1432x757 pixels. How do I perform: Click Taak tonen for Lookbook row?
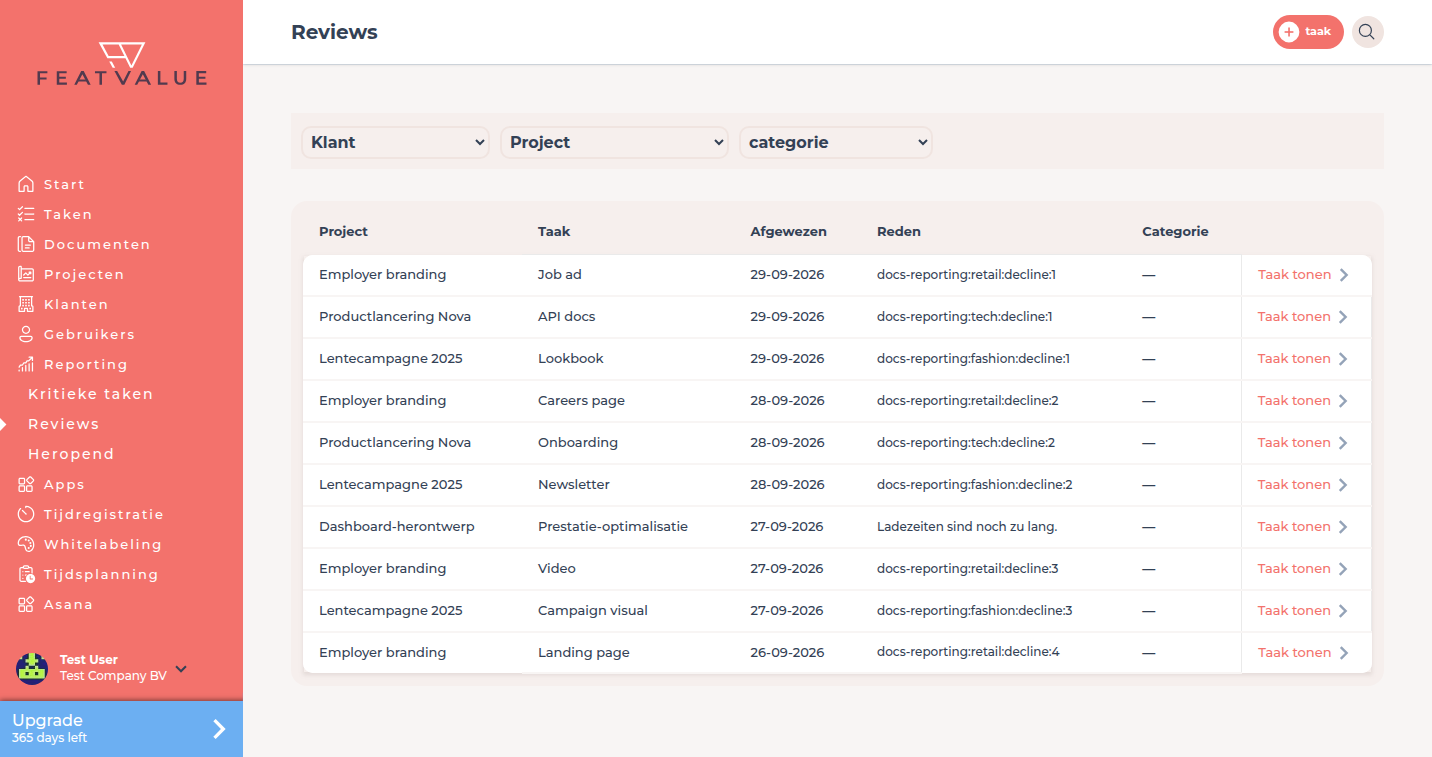click(x=1303, y=359)
